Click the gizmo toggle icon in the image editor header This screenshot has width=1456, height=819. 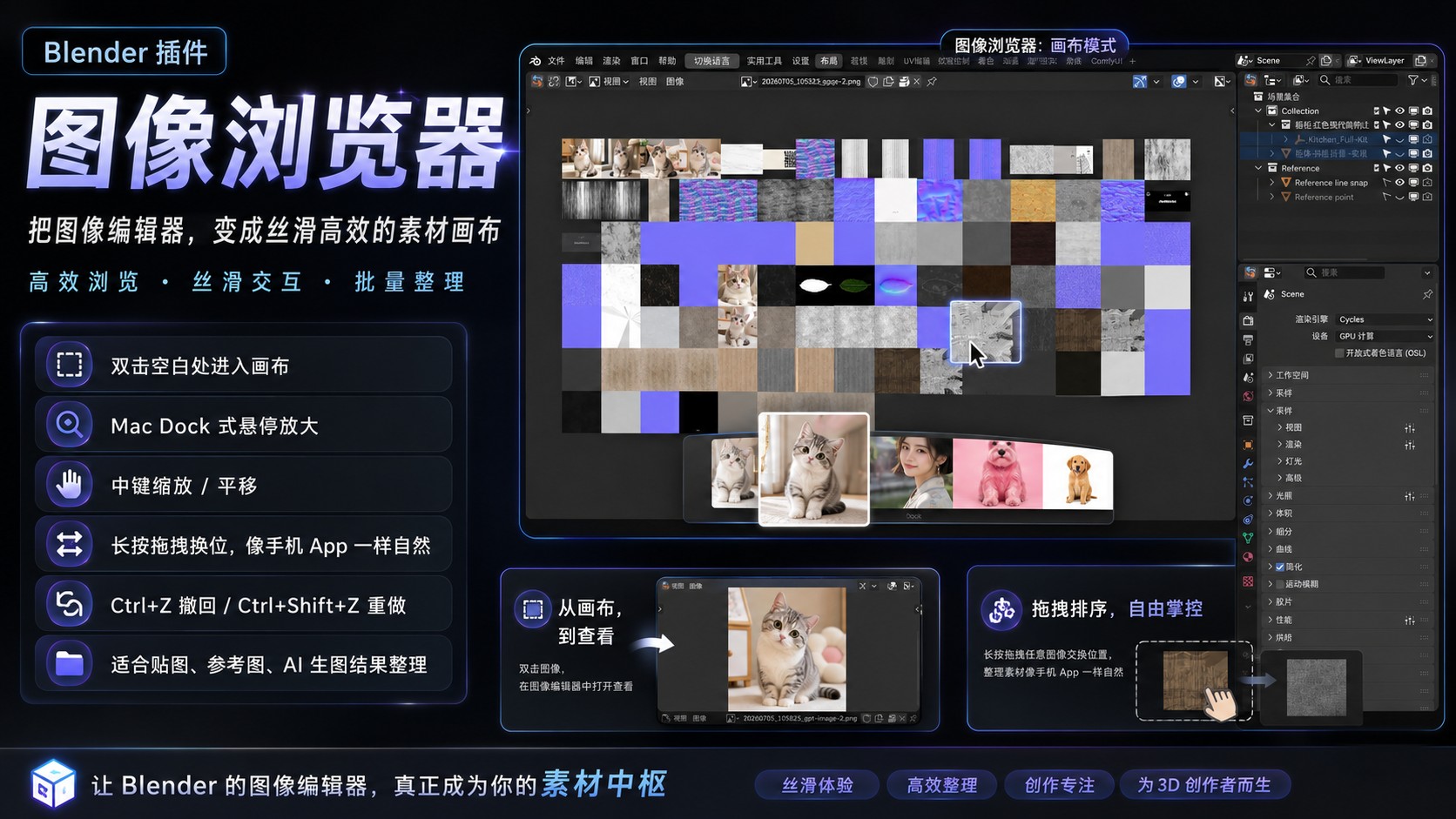click(1140, 82)
